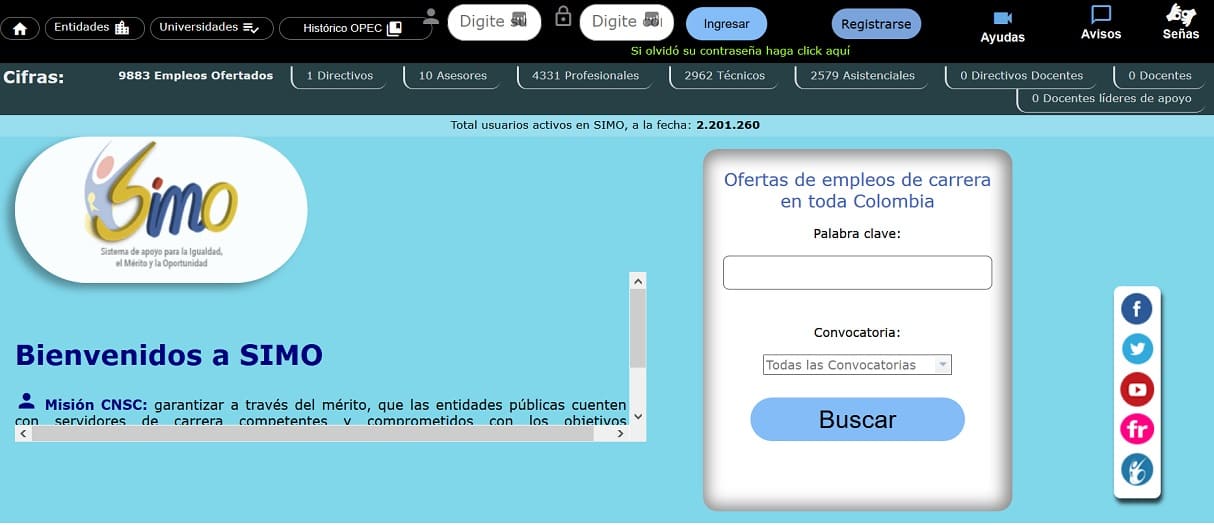The width and height of the screenshot is (1214, 525).
Task: Focus the password input field
Action: (x=627, y=22)
